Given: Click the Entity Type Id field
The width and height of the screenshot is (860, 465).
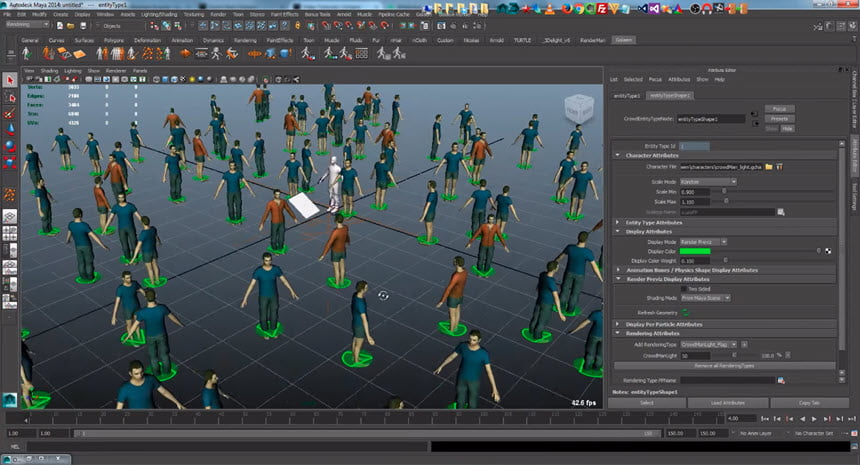Looking at the screenshot, I should [x=694, y=146].
